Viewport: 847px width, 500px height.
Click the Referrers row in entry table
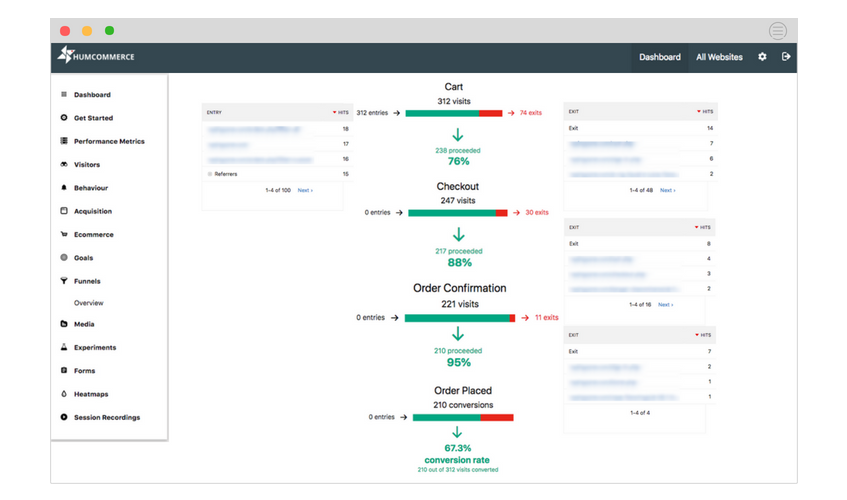coord(278,174)
